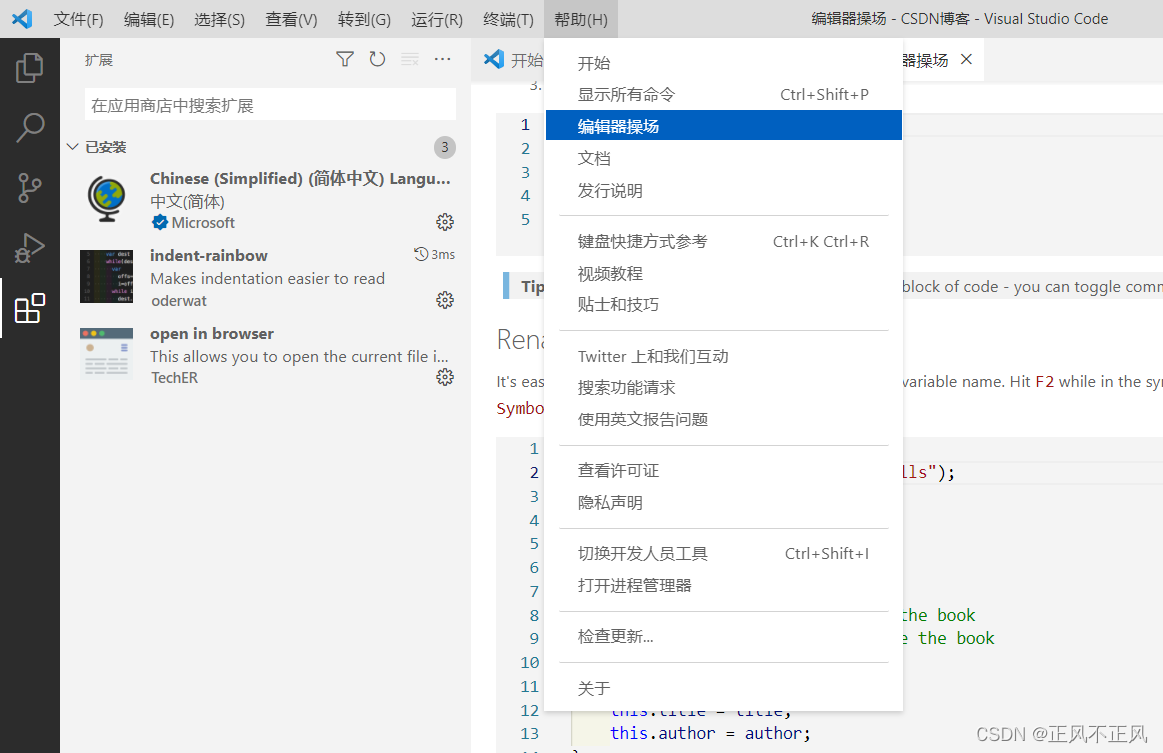Image resolution: width=1163 pixels, height=753 pixels.
Task: Click the VS Code logo in title bar
Action: coord(22,19)
